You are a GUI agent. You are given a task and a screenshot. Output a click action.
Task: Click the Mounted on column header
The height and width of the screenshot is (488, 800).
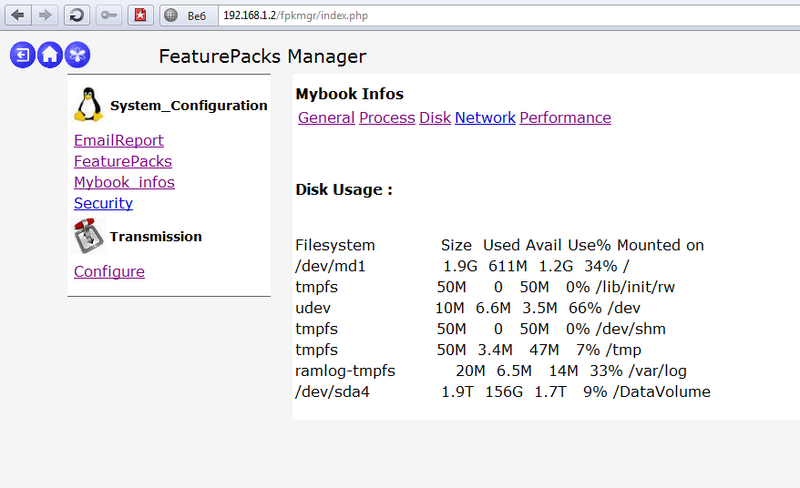coord(661,245)
